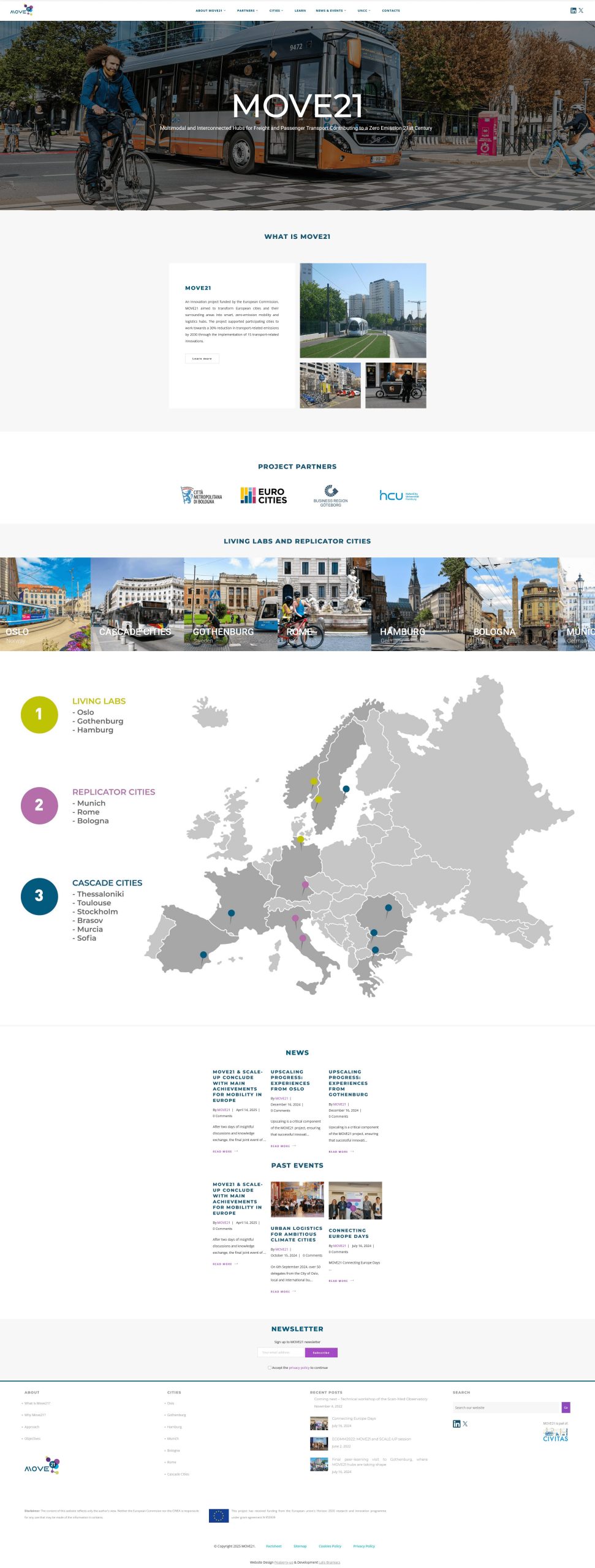Viewport: 595px width, 1568px height.
Task: Click the purple Subscribe button
Action: coord(321,1352)
